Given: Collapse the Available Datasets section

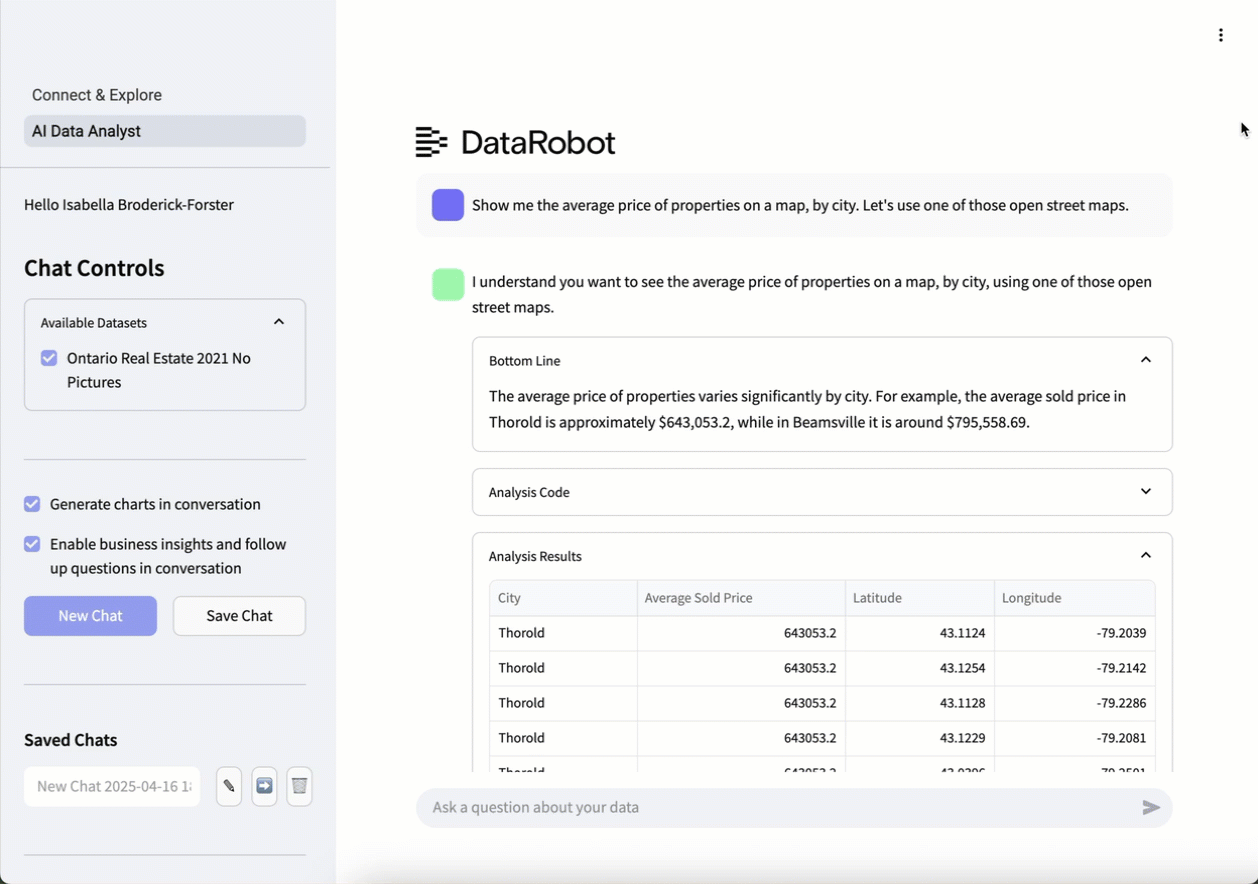Looking at the screenshot, I should 279,322.
